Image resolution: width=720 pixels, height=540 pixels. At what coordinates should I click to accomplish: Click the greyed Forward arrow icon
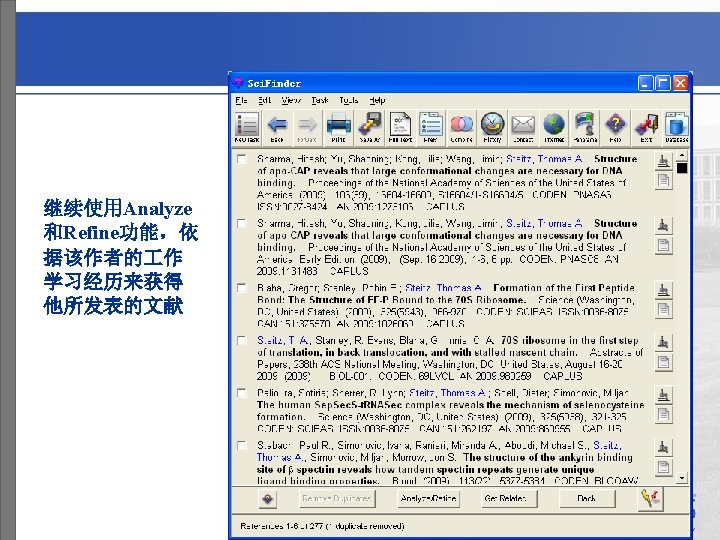pyautogui.click(x=307, y=127)
